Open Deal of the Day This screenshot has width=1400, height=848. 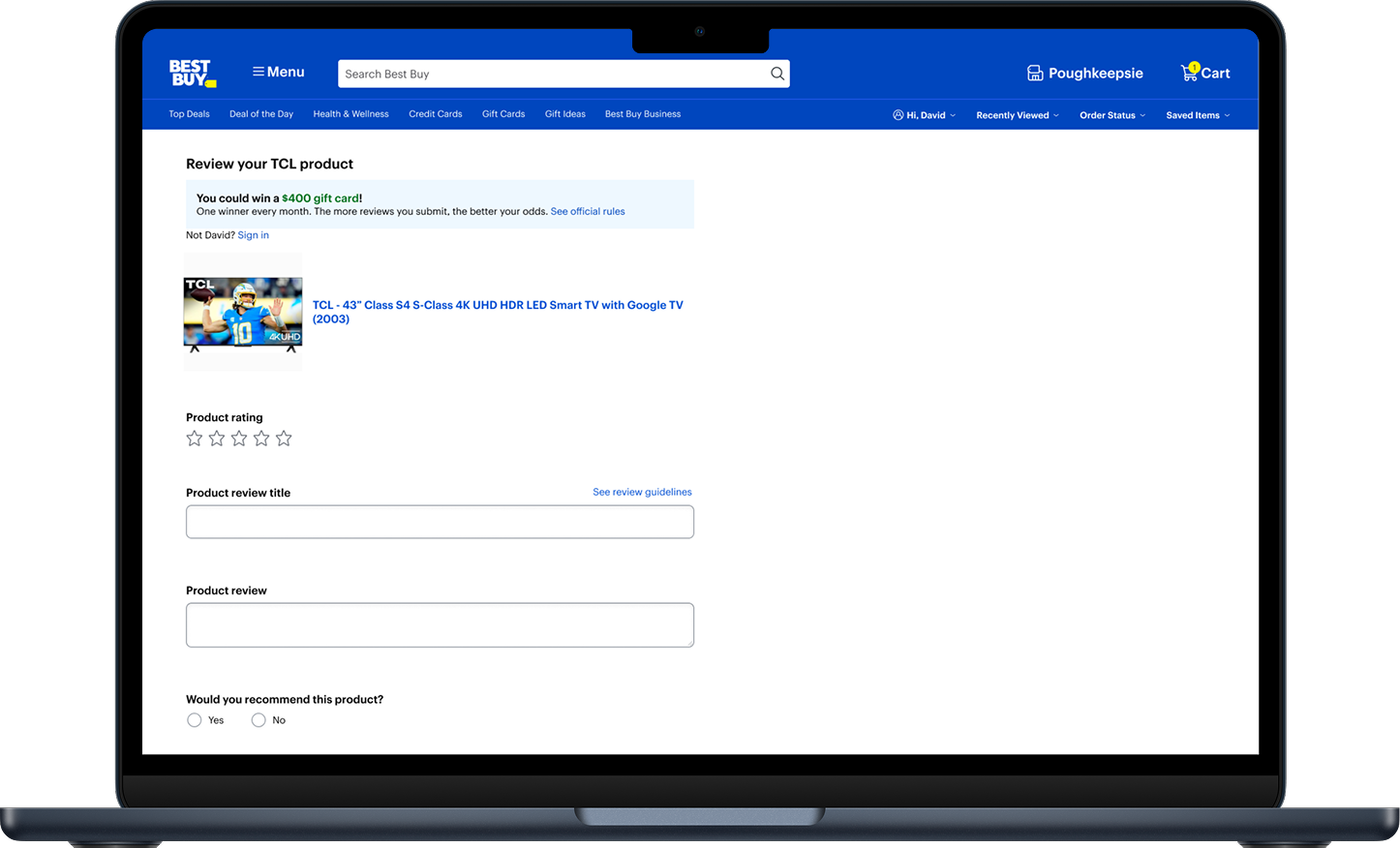(261, 114)
